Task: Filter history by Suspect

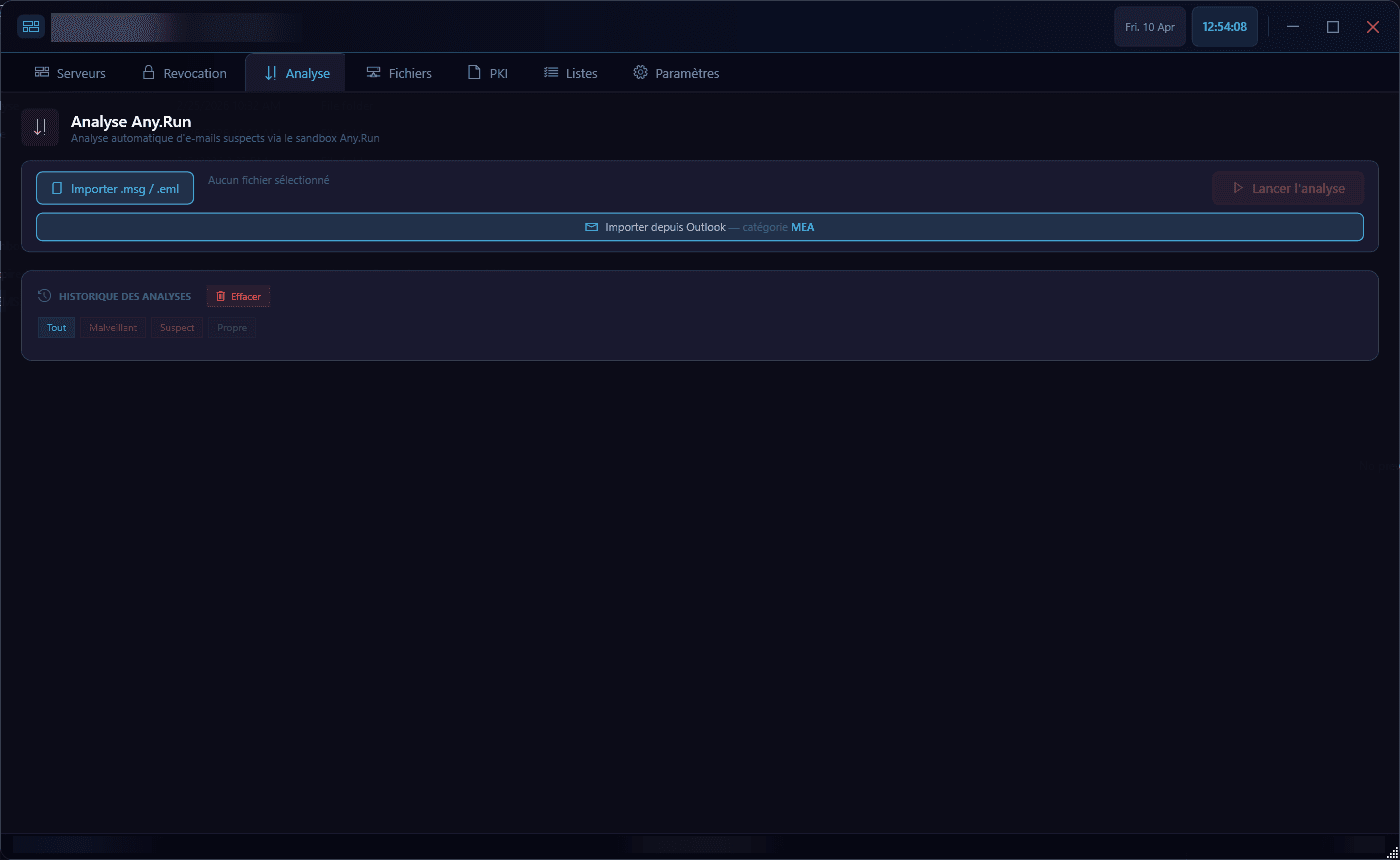Action: tap(177, 328)
